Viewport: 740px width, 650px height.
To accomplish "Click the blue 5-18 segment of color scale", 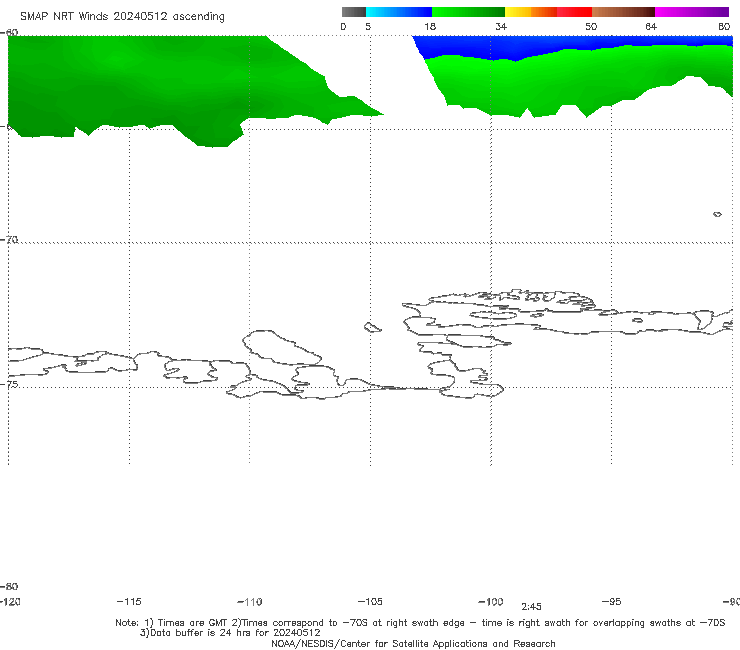I will click(399, 12).
